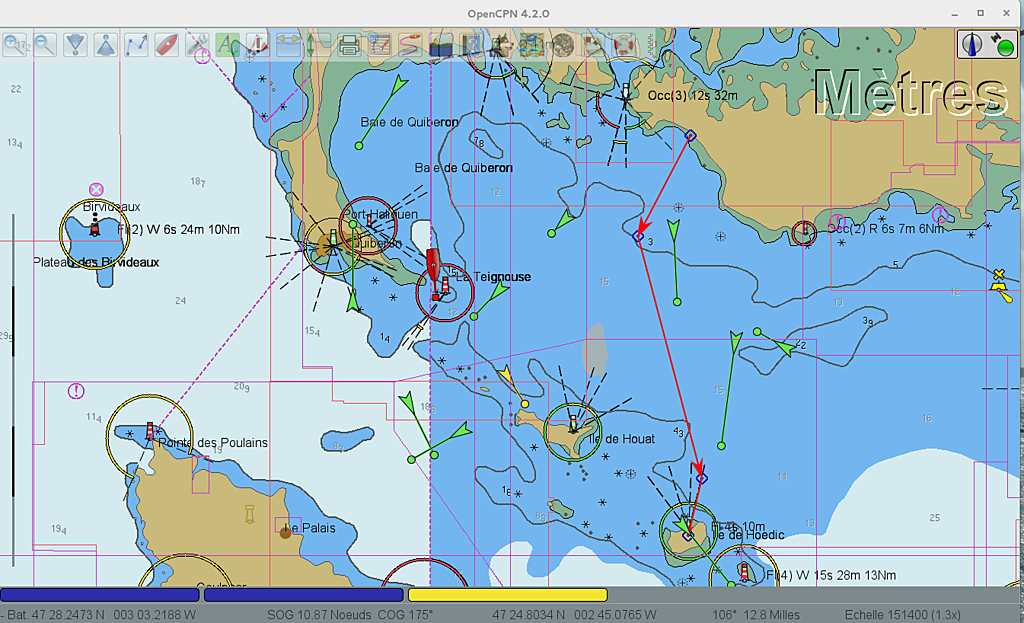This screenshot has width=1024, height=623.
Task: Toggle chart text display (green A icon)
Action: tap(228, 45)
